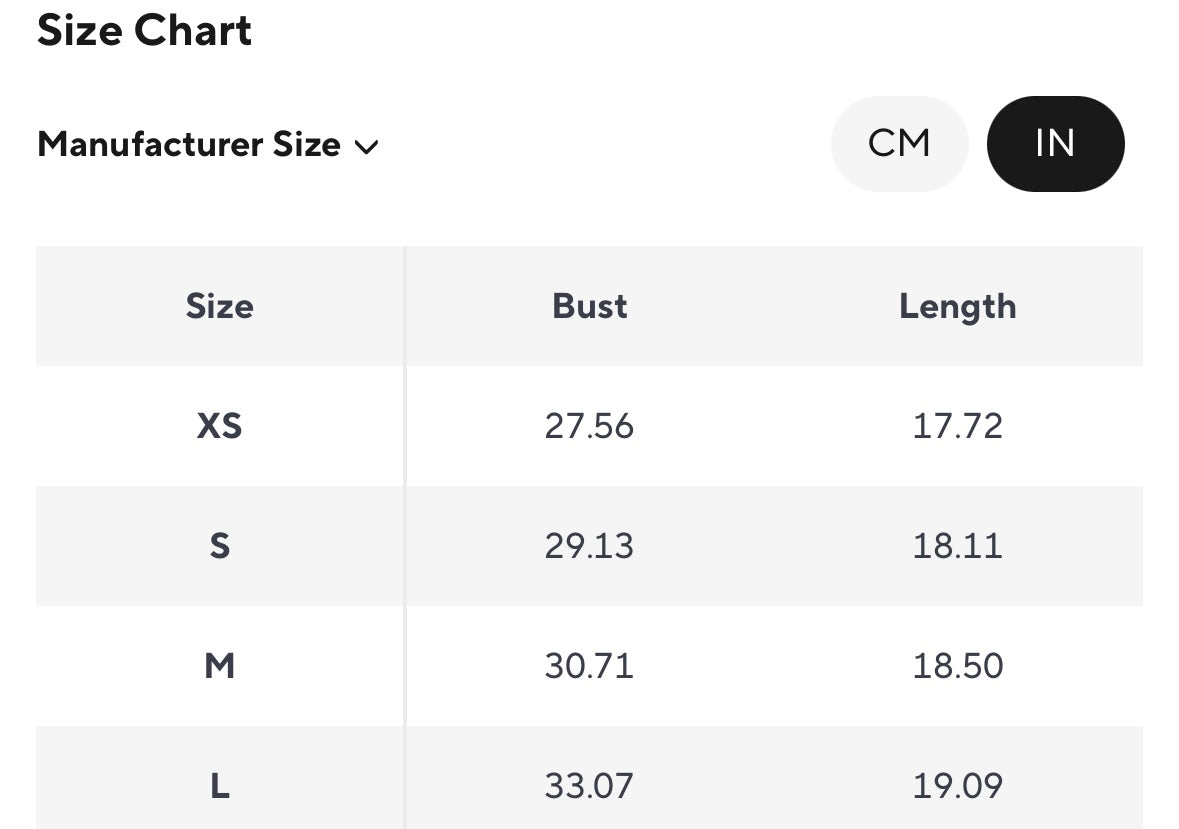The height and width of the screenshot is (829, 1179).
Task: Select the XS size row label
Action: click(x=219, y=427)
